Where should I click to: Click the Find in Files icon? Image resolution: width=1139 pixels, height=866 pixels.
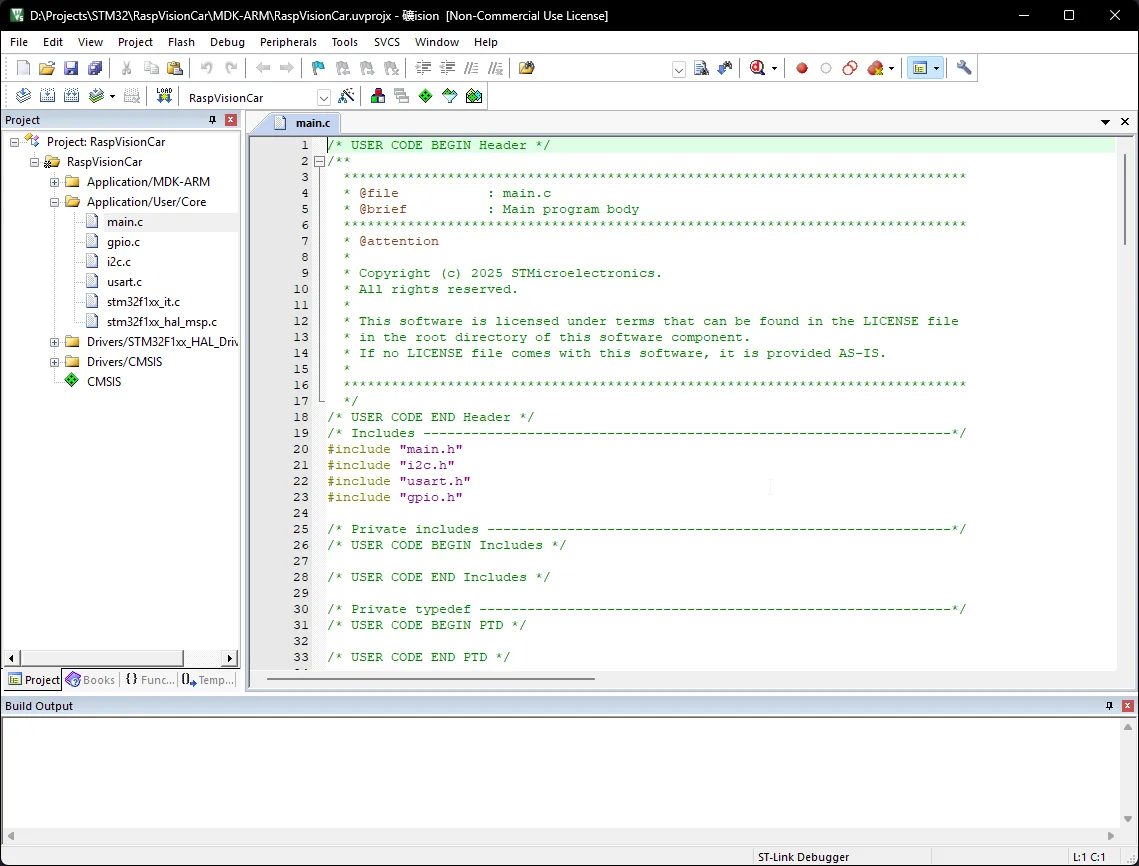(527, 68)
